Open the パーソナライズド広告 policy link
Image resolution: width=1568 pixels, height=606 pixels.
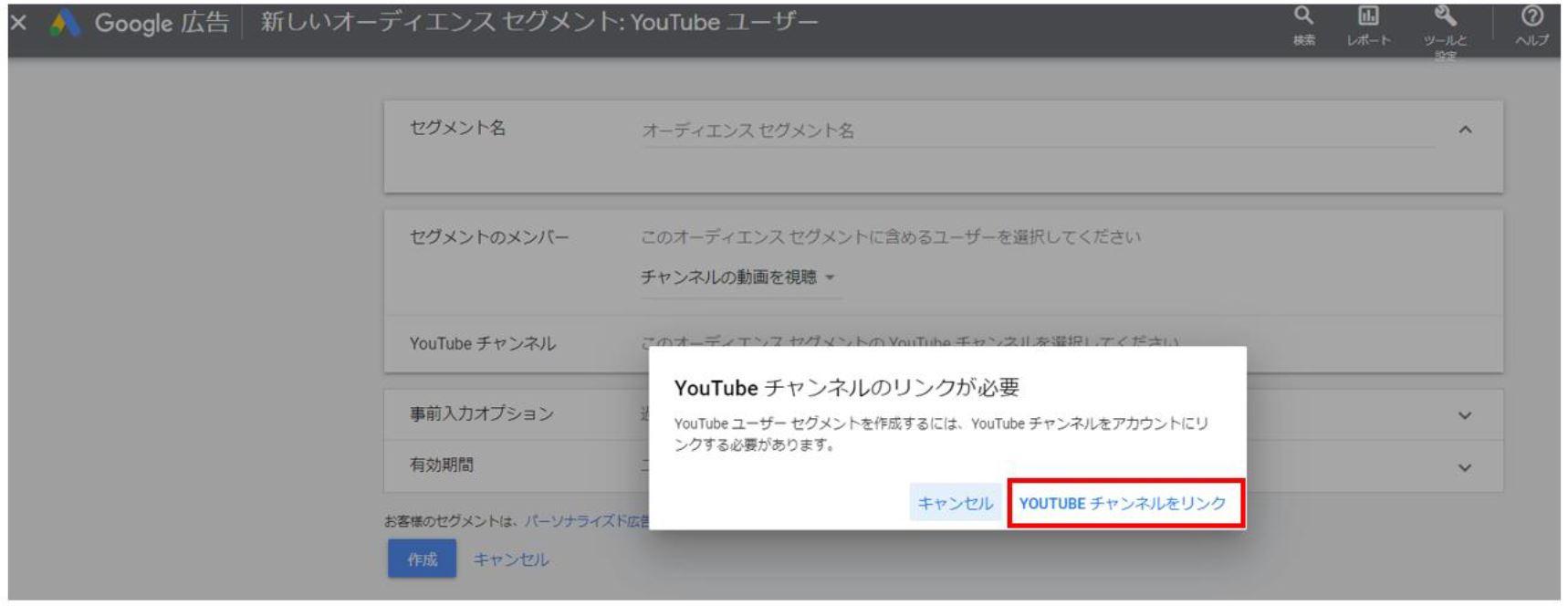coord(585,521)
